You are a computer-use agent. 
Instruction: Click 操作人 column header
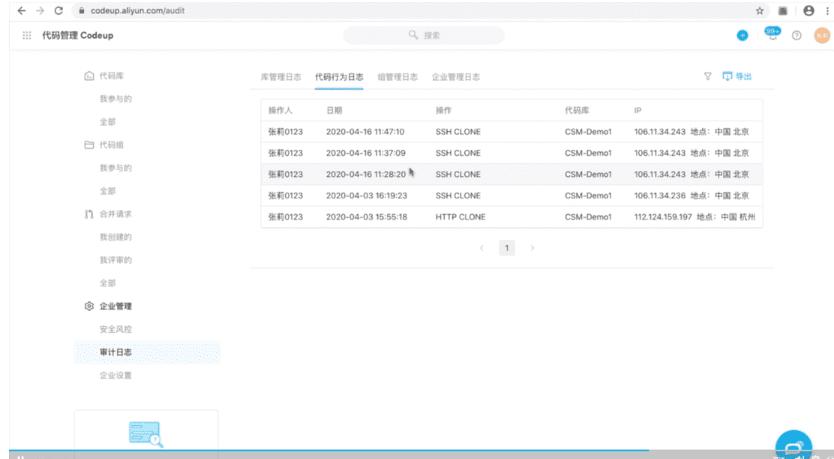pyautogui.click(x=280, y=110)
